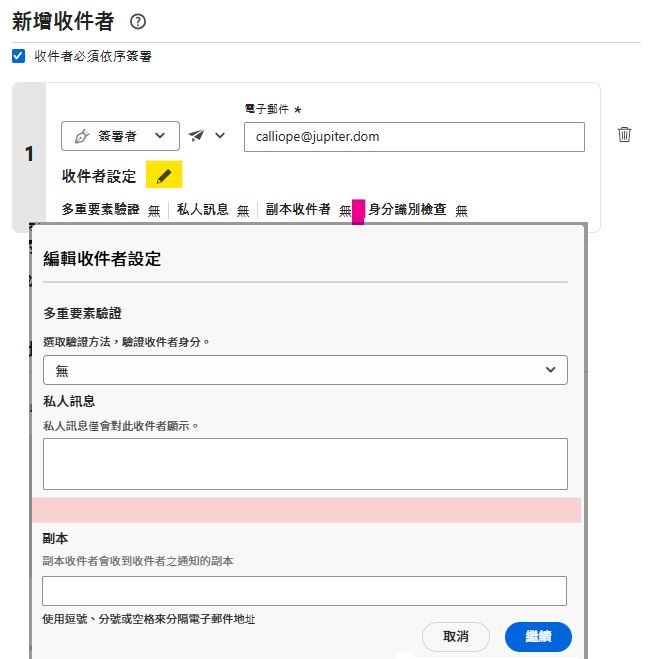This screenshot has width=650, height=659.
Task: Open the verification method dropdown showing 無
Action: point(305,370)
